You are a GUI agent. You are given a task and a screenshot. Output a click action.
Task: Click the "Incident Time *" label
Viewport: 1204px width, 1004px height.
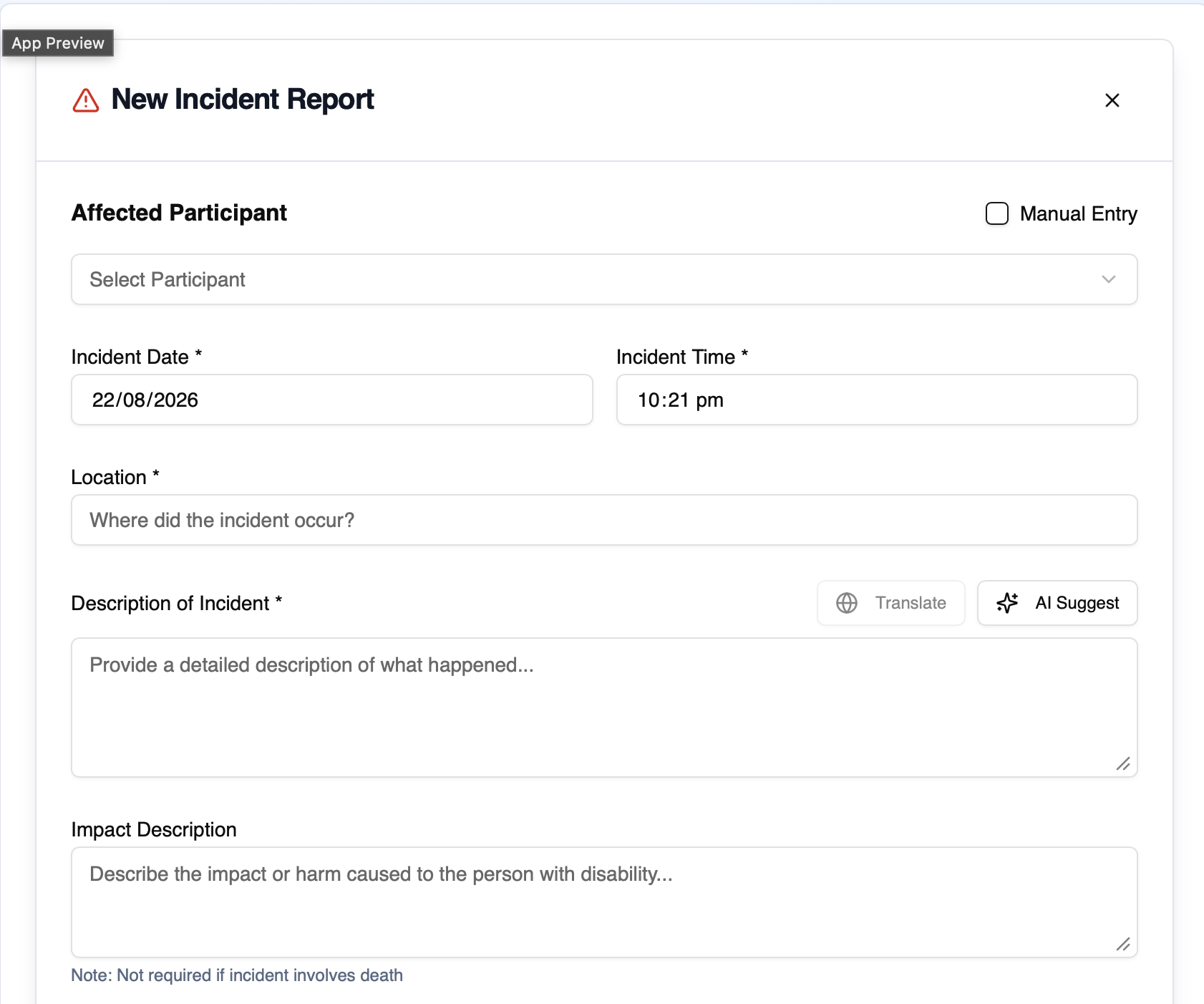click(x=682, y=357)
